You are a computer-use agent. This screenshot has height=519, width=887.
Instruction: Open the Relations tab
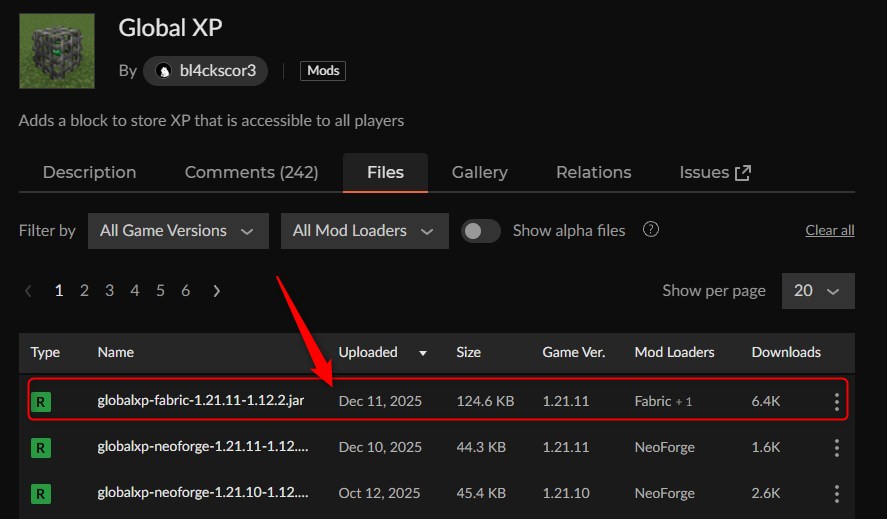tap(593, 173)
